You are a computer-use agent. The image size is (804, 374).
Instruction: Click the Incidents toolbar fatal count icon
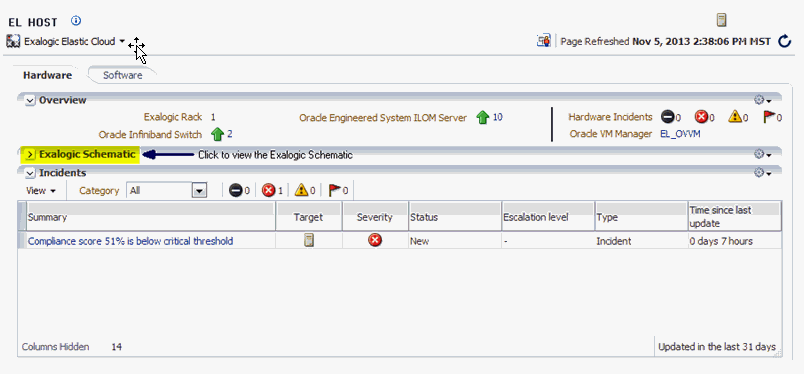(x=235, y=190)
